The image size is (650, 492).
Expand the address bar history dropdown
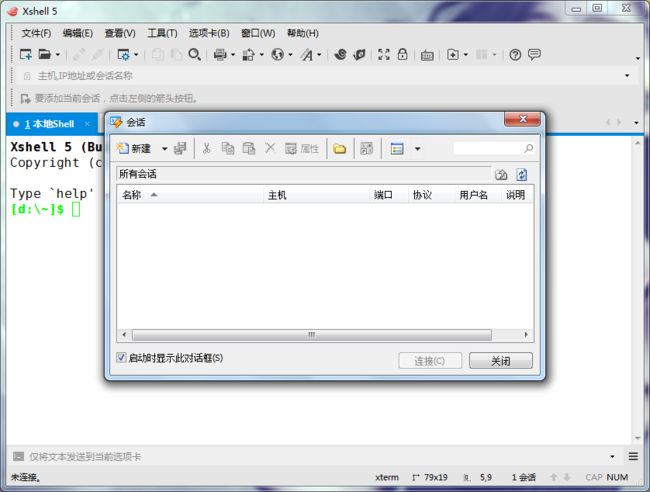[627, 75]
